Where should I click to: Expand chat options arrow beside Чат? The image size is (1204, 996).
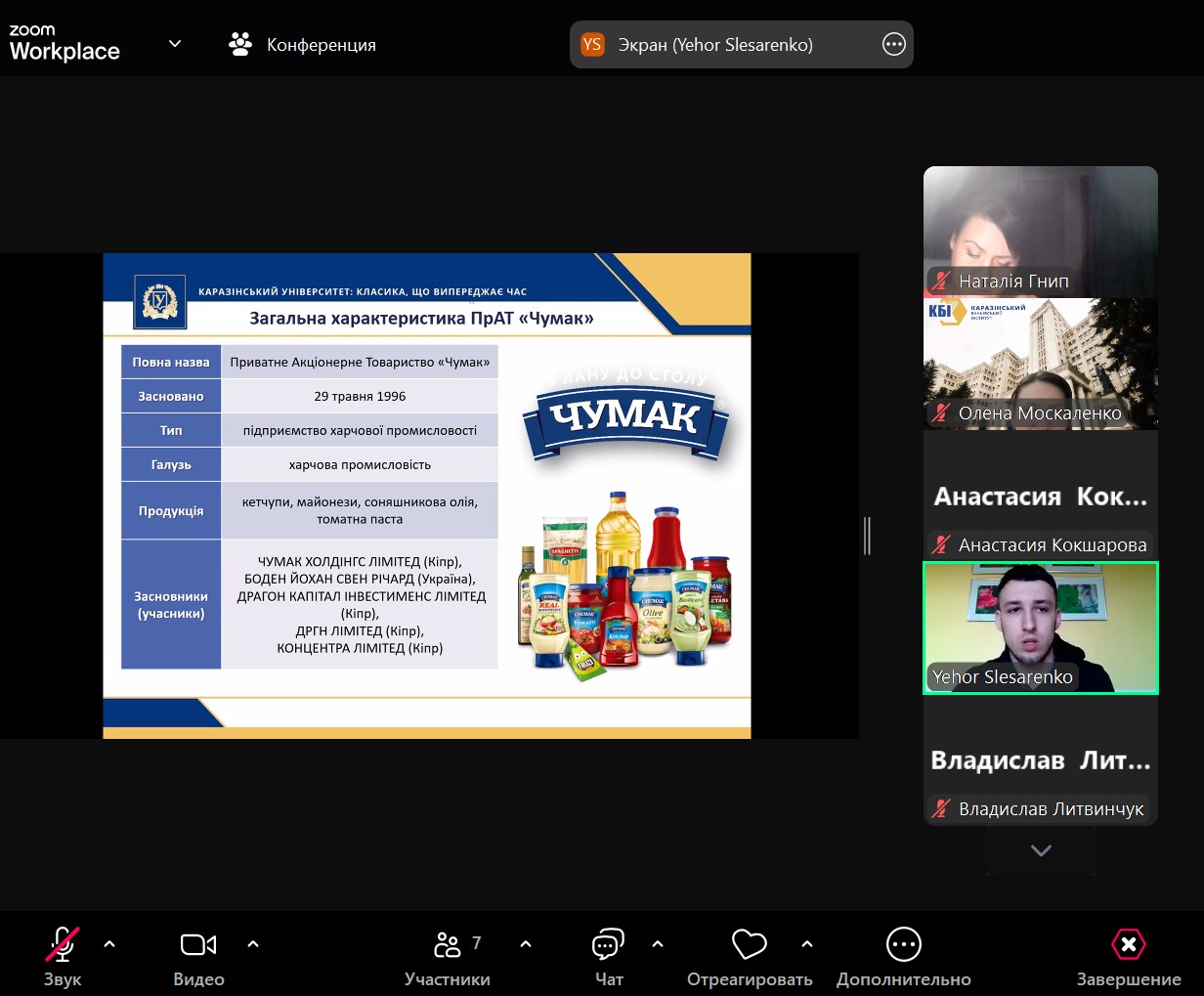pos(658,944)
